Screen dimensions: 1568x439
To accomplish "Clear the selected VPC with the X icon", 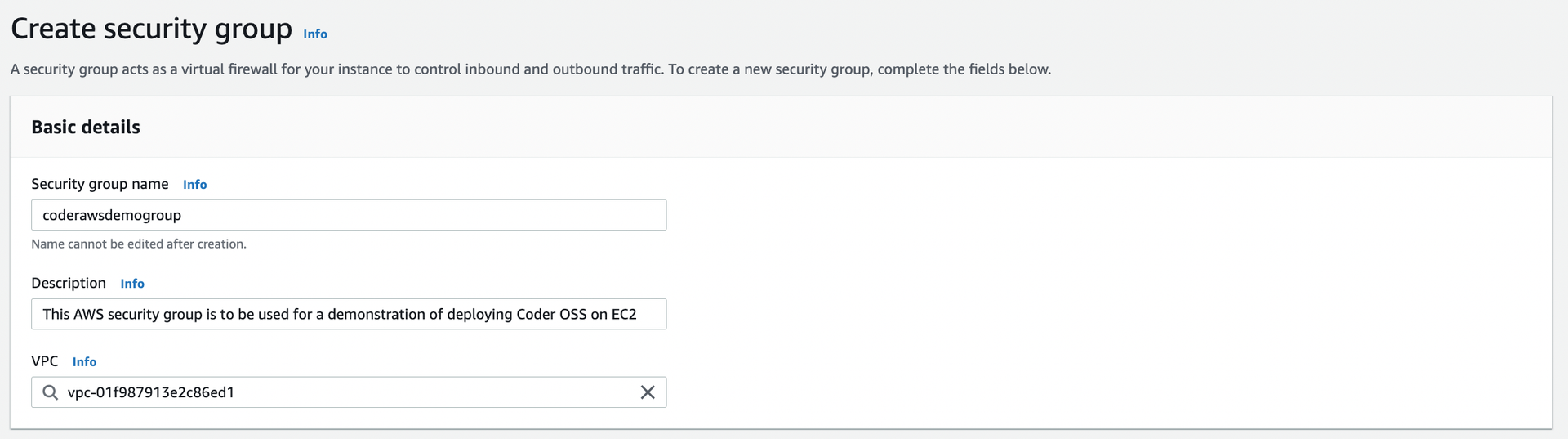I will (x=648, y=392).
